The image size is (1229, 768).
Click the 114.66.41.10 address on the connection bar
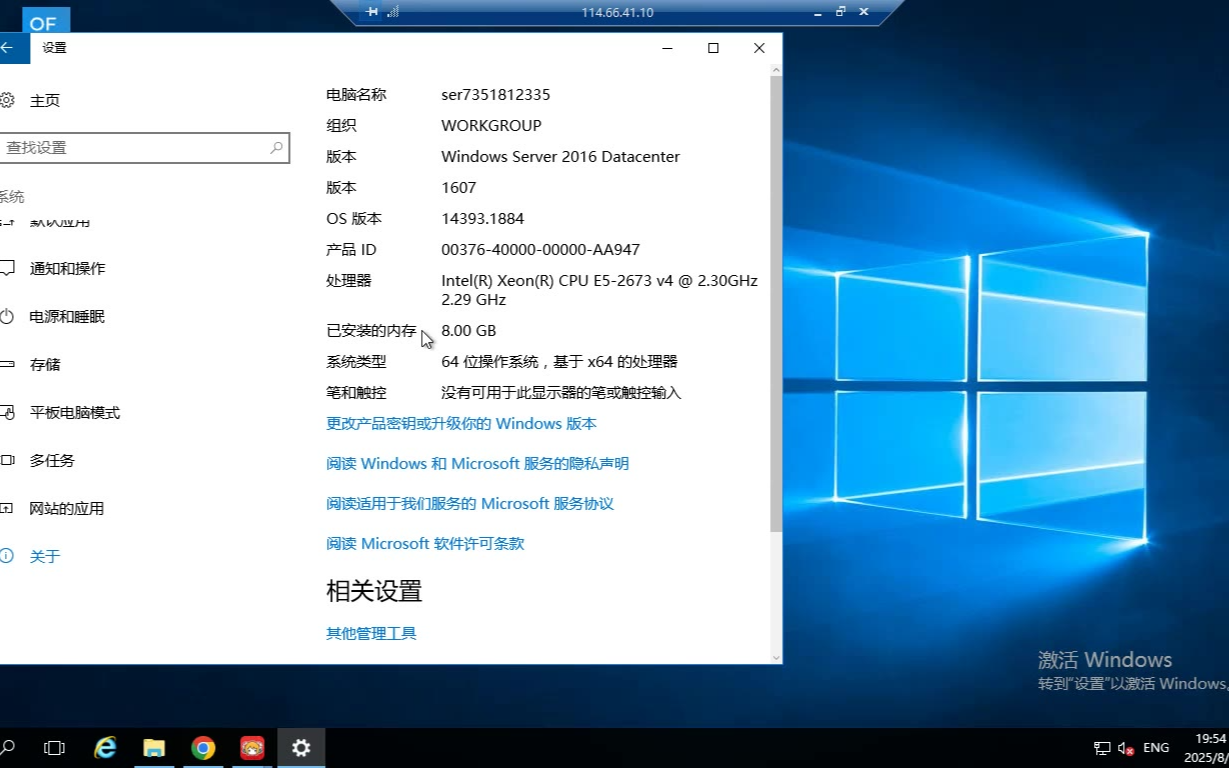[x=617, y=12]
